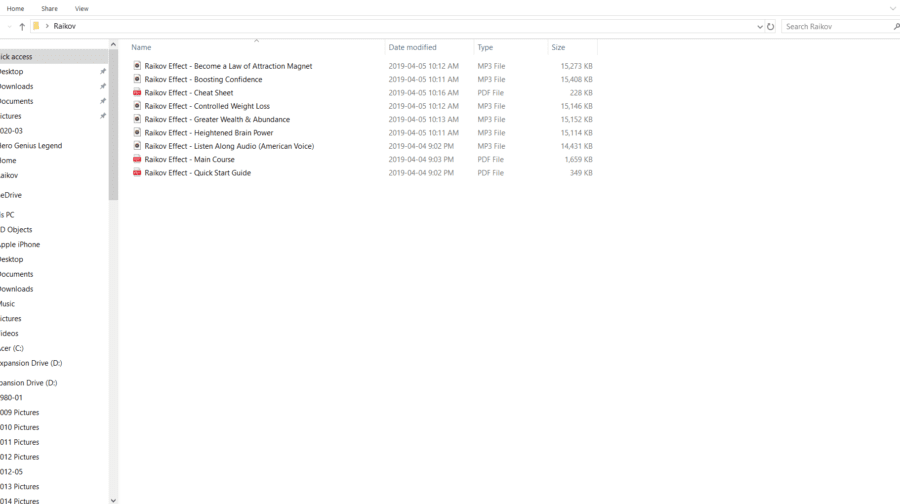The image size is (900, 504).
Task: Open the 2012-05 folder in the sidebar
Action: pos(11,472)
